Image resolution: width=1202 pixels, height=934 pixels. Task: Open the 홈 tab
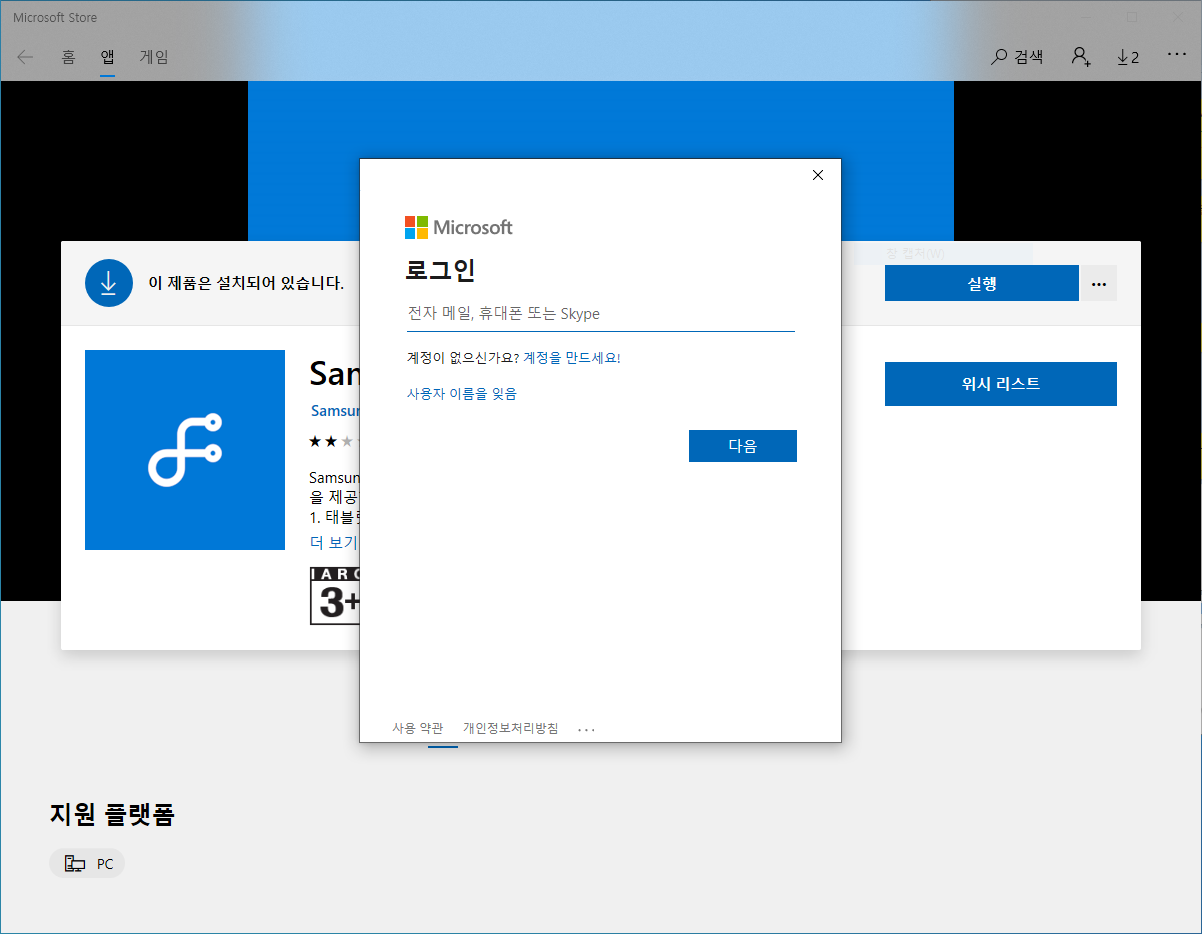click(68, 57)
